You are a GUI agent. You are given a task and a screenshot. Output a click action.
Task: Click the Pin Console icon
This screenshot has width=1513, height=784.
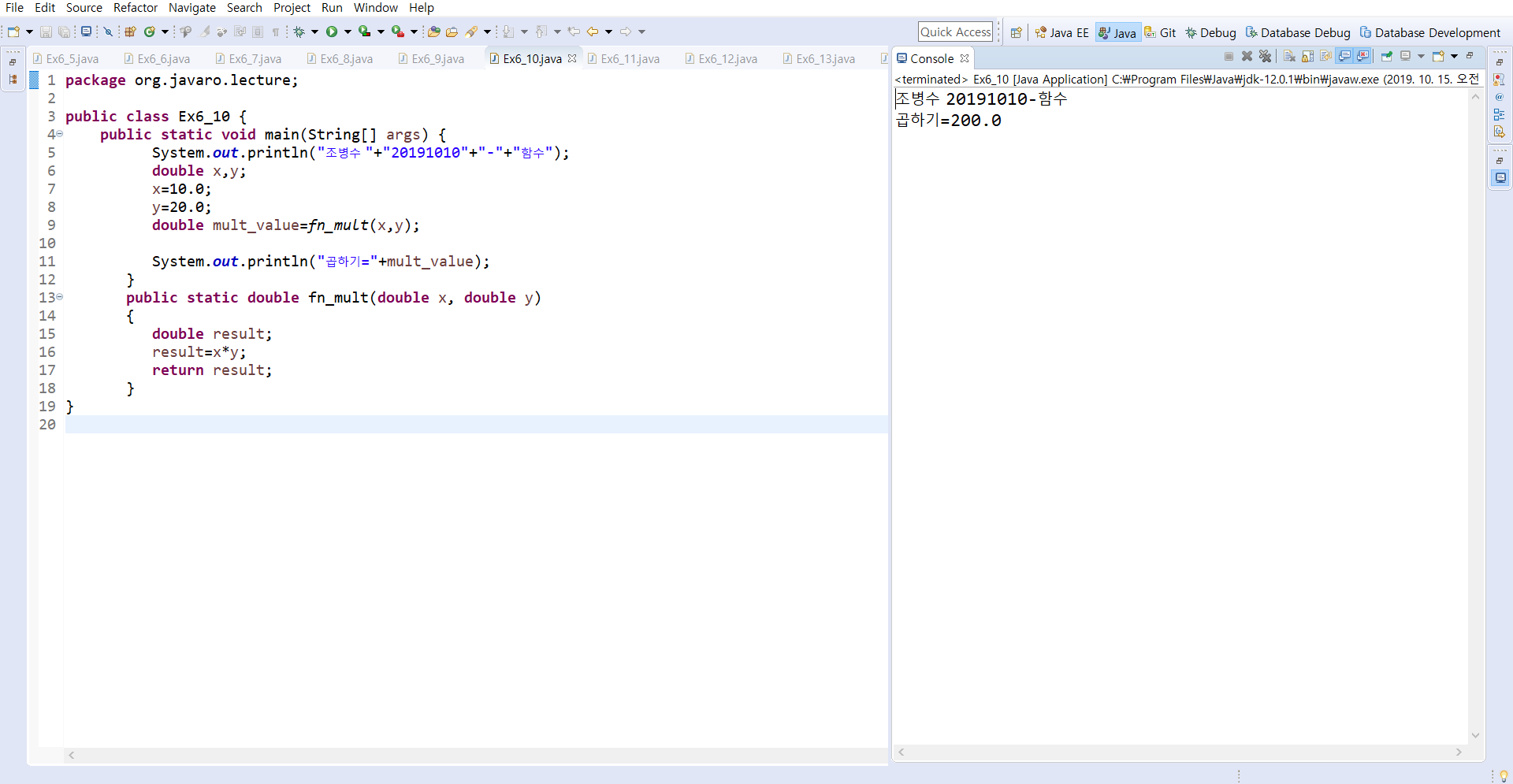1386,56
